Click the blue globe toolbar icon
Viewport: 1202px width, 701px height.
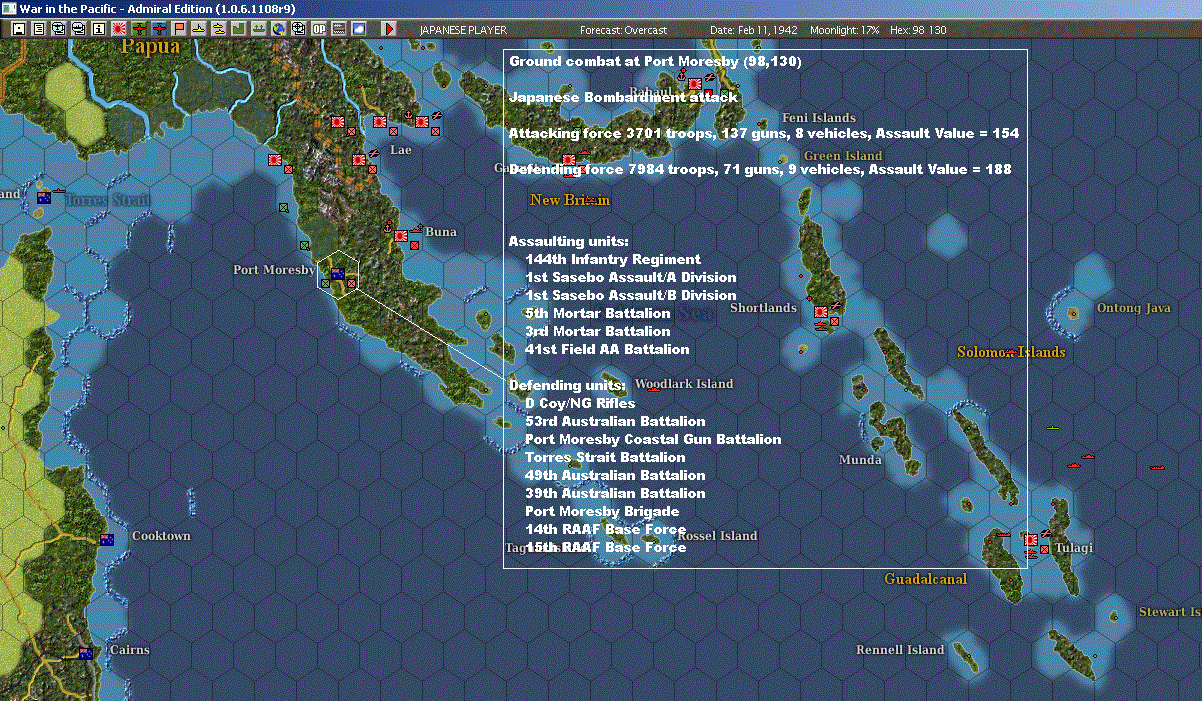point(278,29)
